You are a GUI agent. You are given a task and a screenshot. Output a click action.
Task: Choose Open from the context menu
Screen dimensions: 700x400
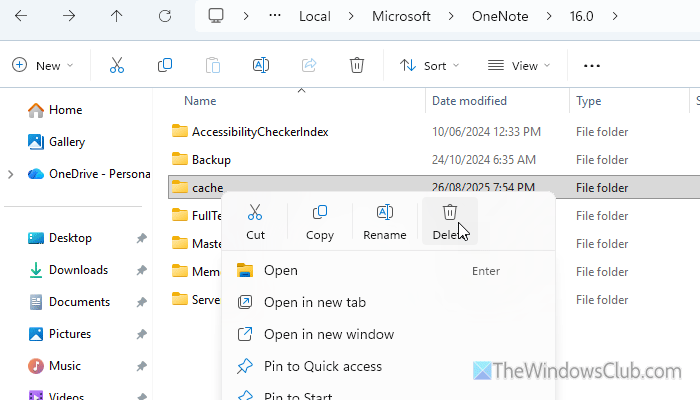point(388,271)
